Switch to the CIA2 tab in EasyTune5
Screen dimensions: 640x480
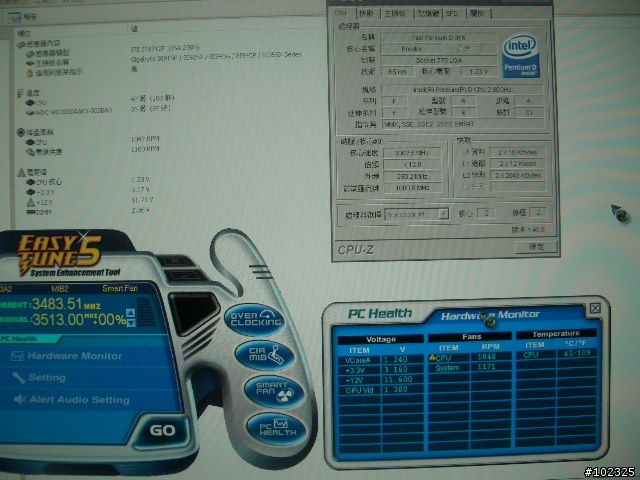tap(6, 289)
